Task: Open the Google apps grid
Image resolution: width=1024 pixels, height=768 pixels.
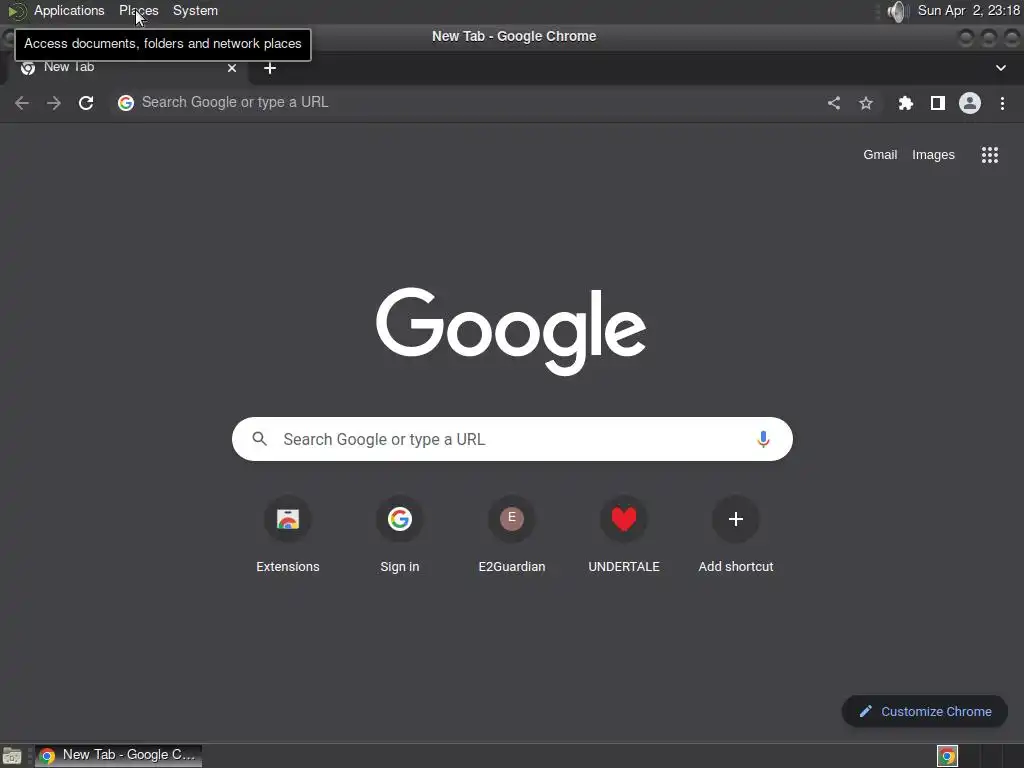Action: click(990, 155)
